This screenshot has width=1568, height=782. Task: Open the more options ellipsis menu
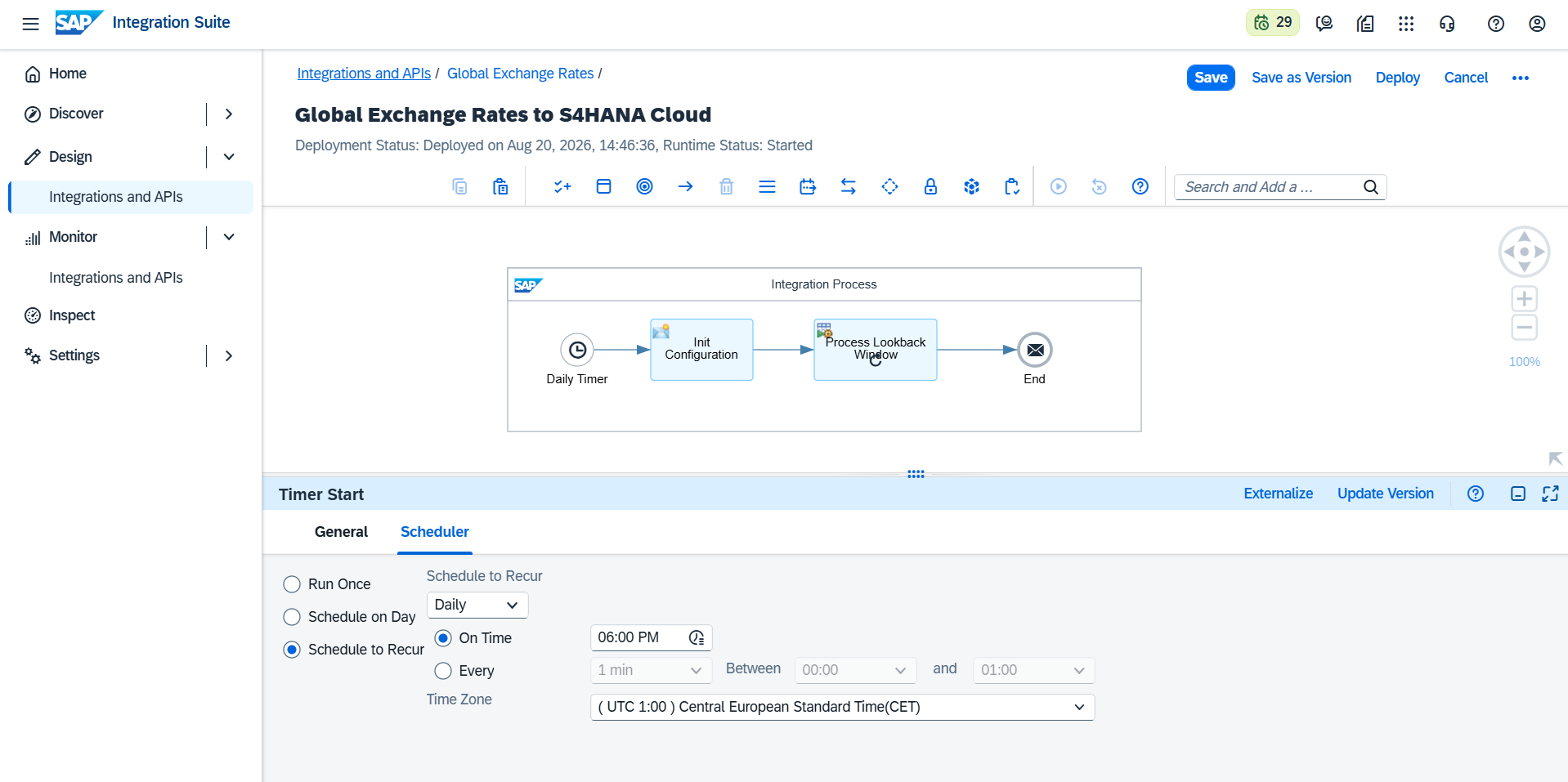point(1521,78)
